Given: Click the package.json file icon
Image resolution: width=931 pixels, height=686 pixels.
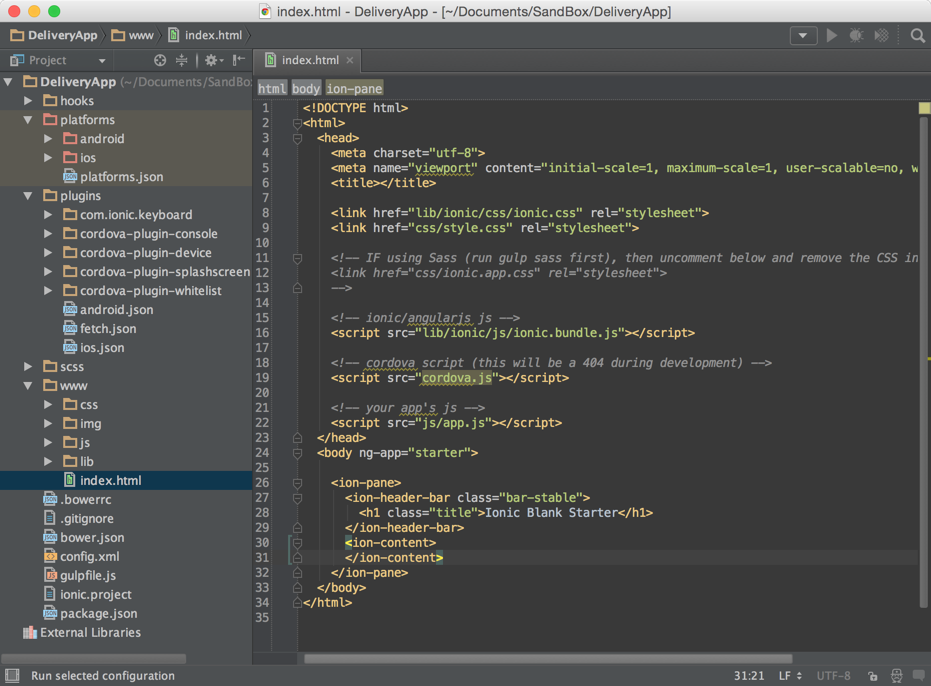Looking at the screenshot, I should [50, 614].
